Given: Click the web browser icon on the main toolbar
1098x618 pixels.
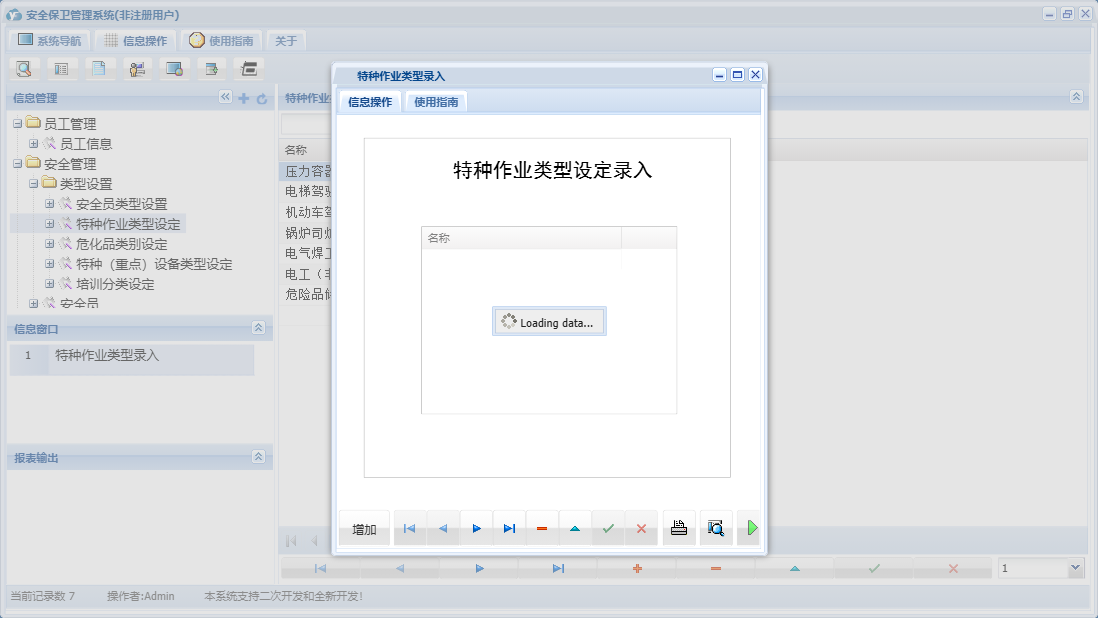Looking at the screenshot, I should point(174,68).
